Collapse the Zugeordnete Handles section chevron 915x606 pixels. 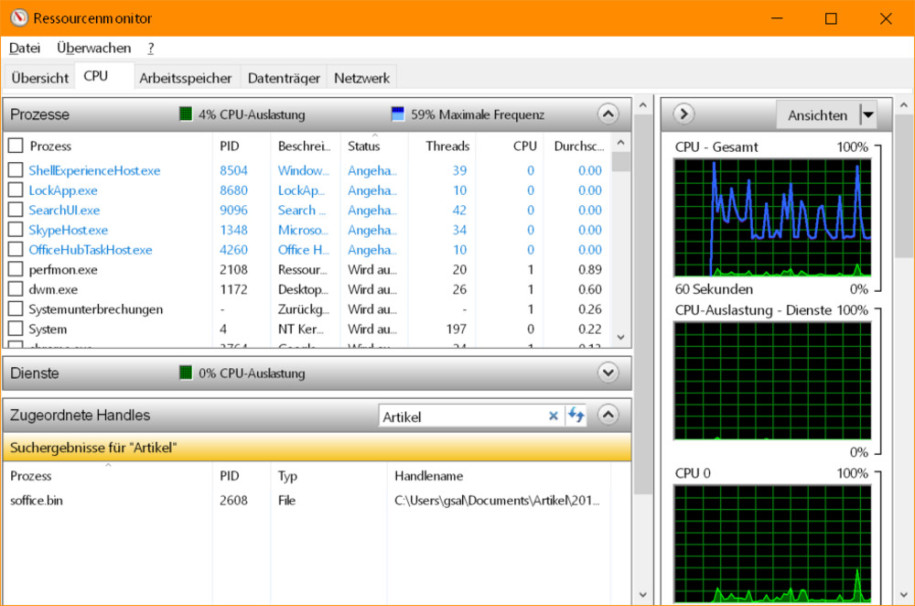(608, 415)
